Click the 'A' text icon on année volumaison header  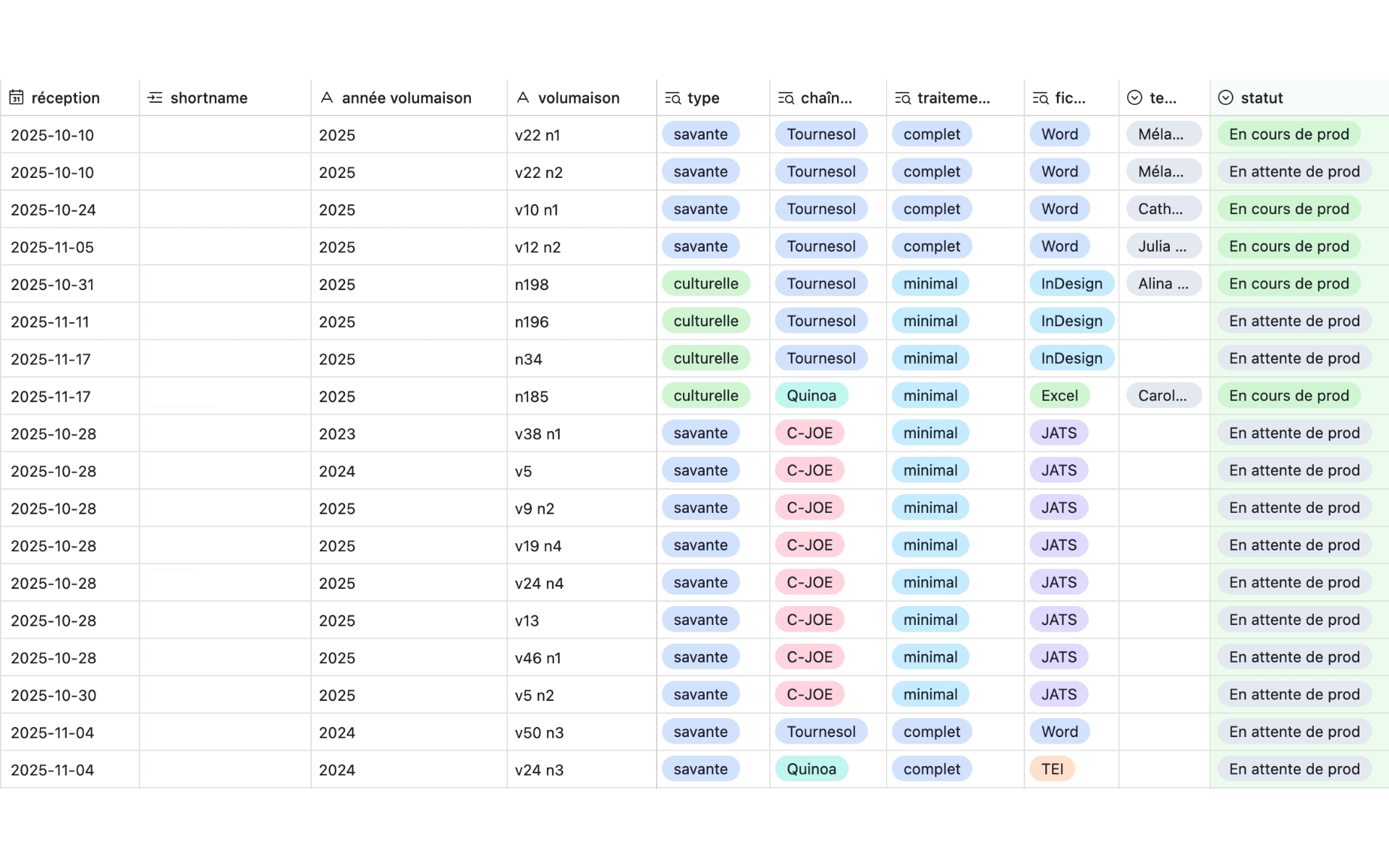click(327, 97)
